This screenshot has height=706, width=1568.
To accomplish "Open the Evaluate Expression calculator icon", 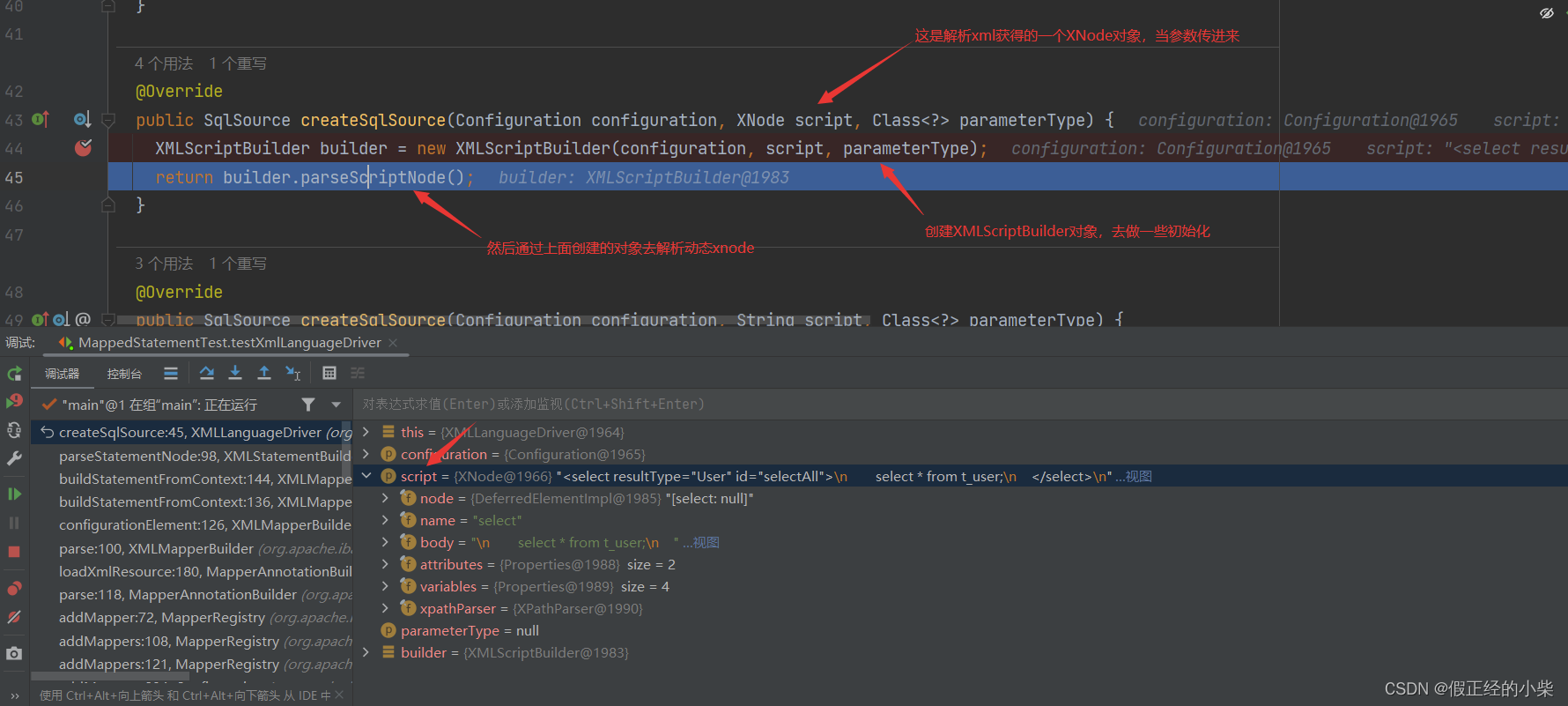I will point(329,374).
